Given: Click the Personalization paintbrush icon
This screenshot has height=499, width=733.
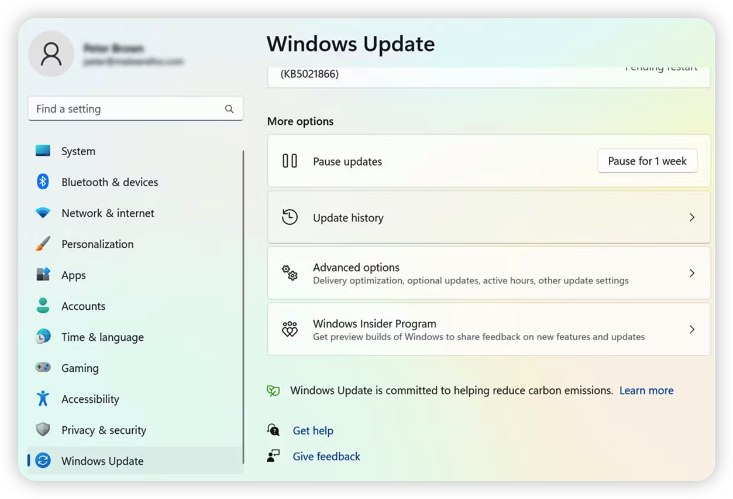Looking at the screenshot, I should click(43, 244).
